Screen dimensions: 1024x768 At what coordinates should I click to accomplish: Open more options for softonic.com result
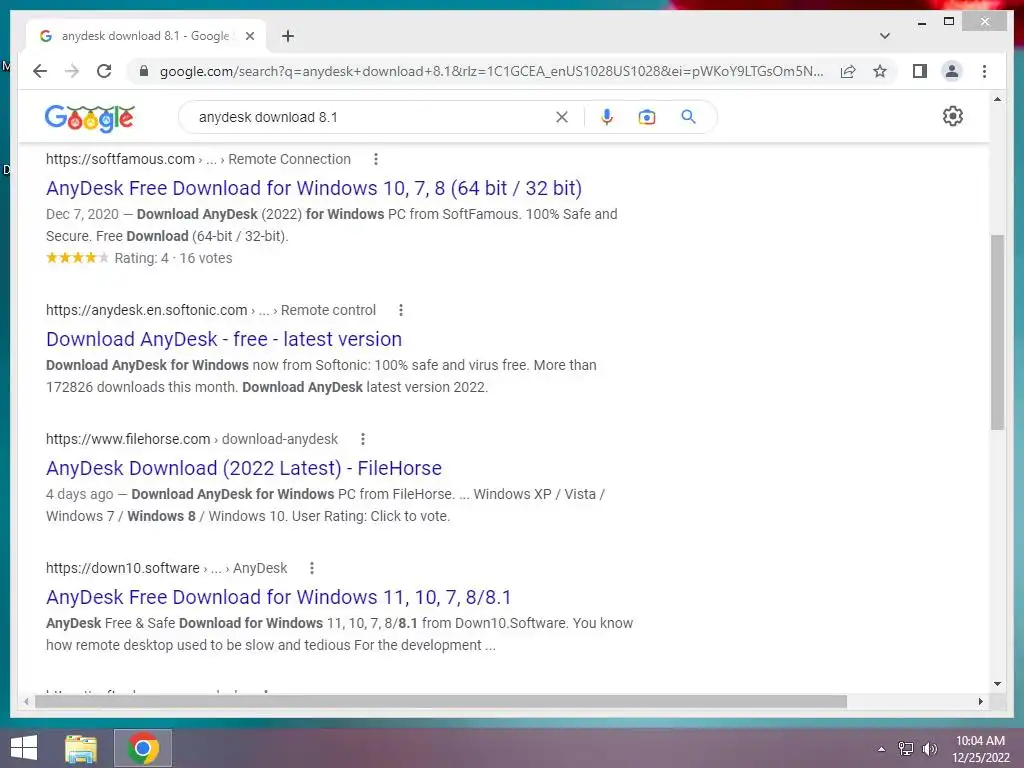coord(401,310)
